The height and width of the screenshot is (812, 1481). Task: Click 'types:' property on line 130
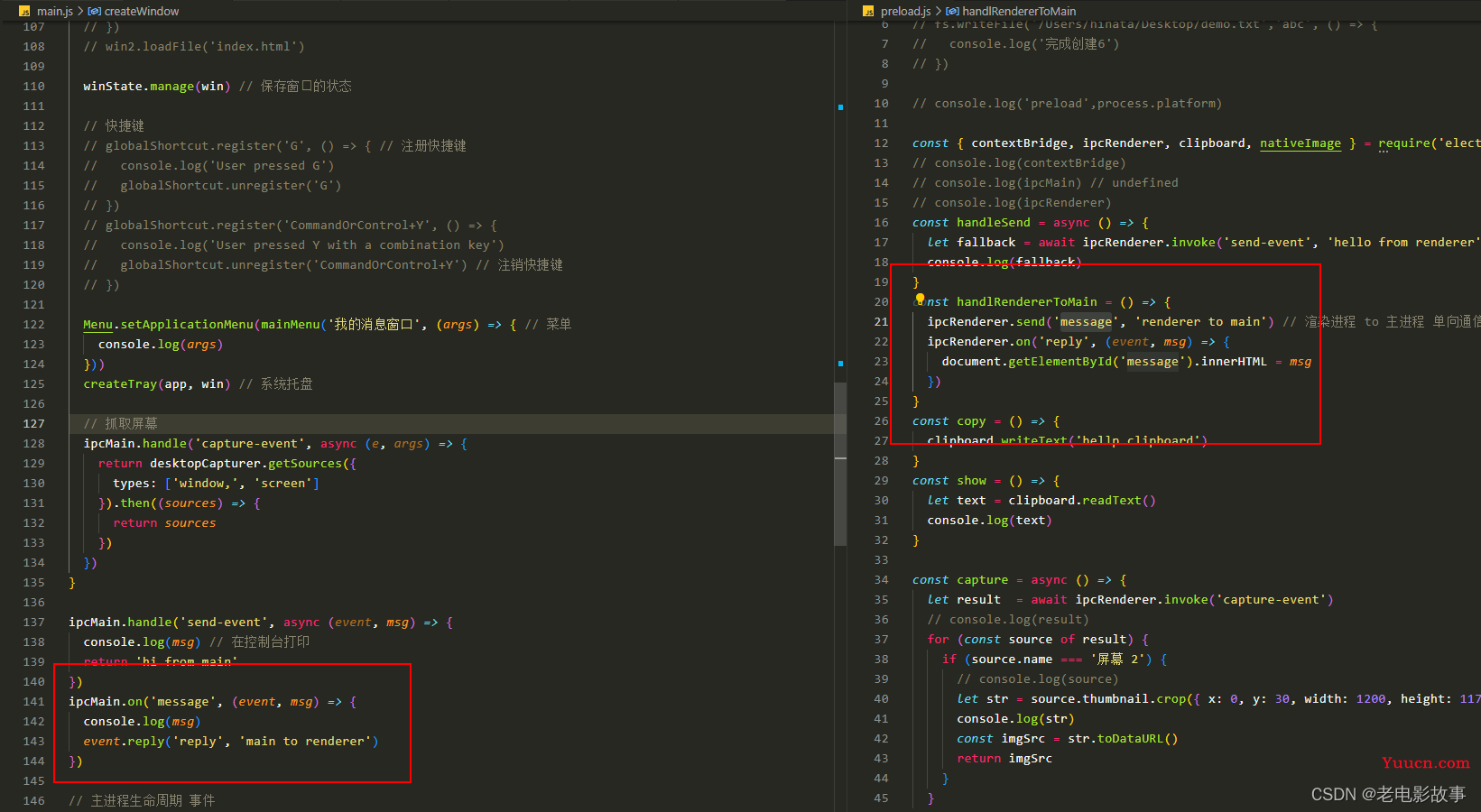click(x=134, y=484)
